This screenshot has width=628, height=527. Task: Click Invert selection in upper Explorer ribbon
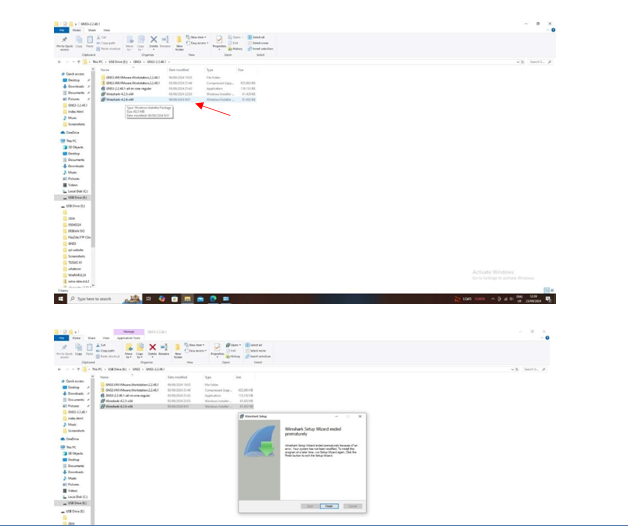point(260,48)
